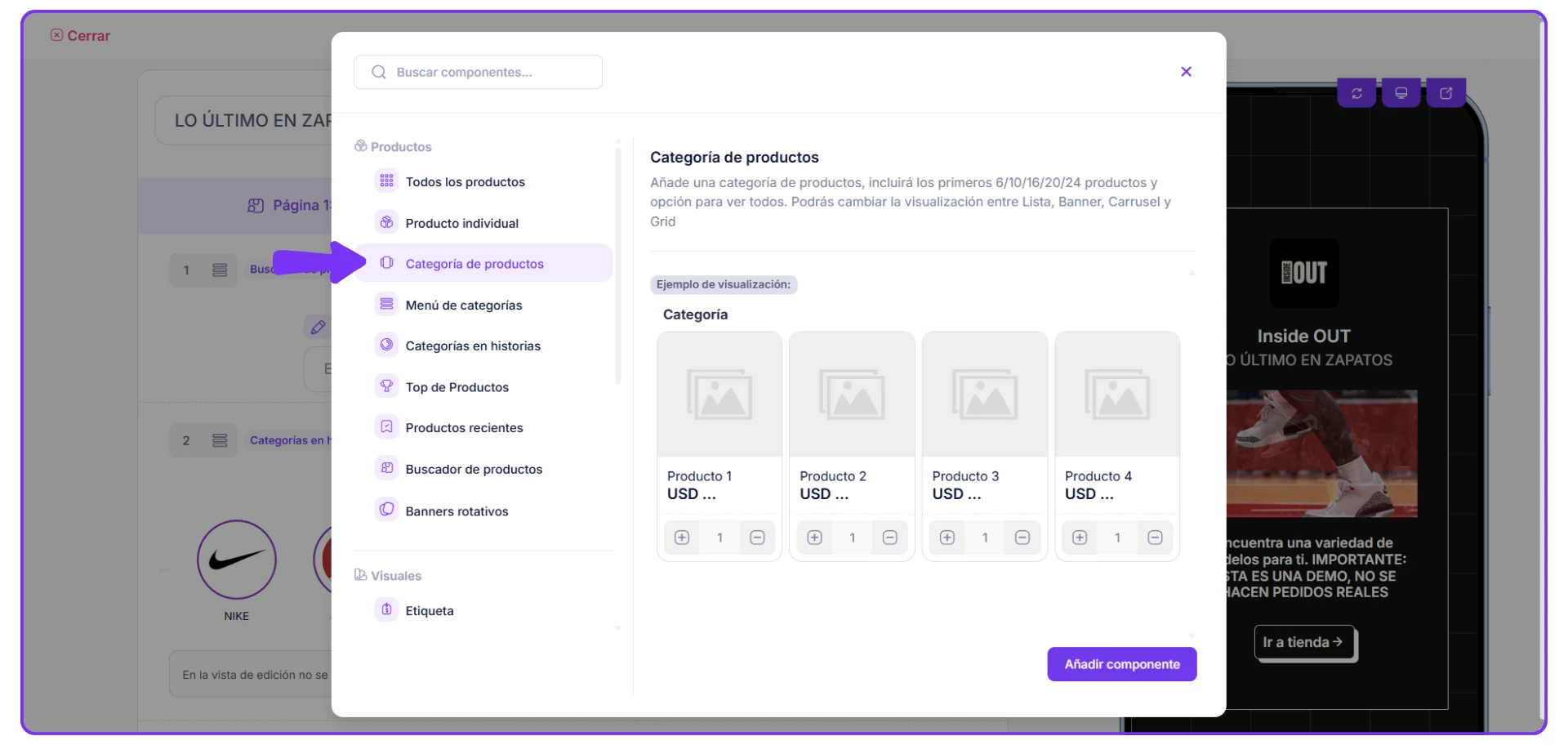The height and width of the screenshot is (745, 1568).
Task: Click the Buscar componentes search field
Action: [478, 73]
